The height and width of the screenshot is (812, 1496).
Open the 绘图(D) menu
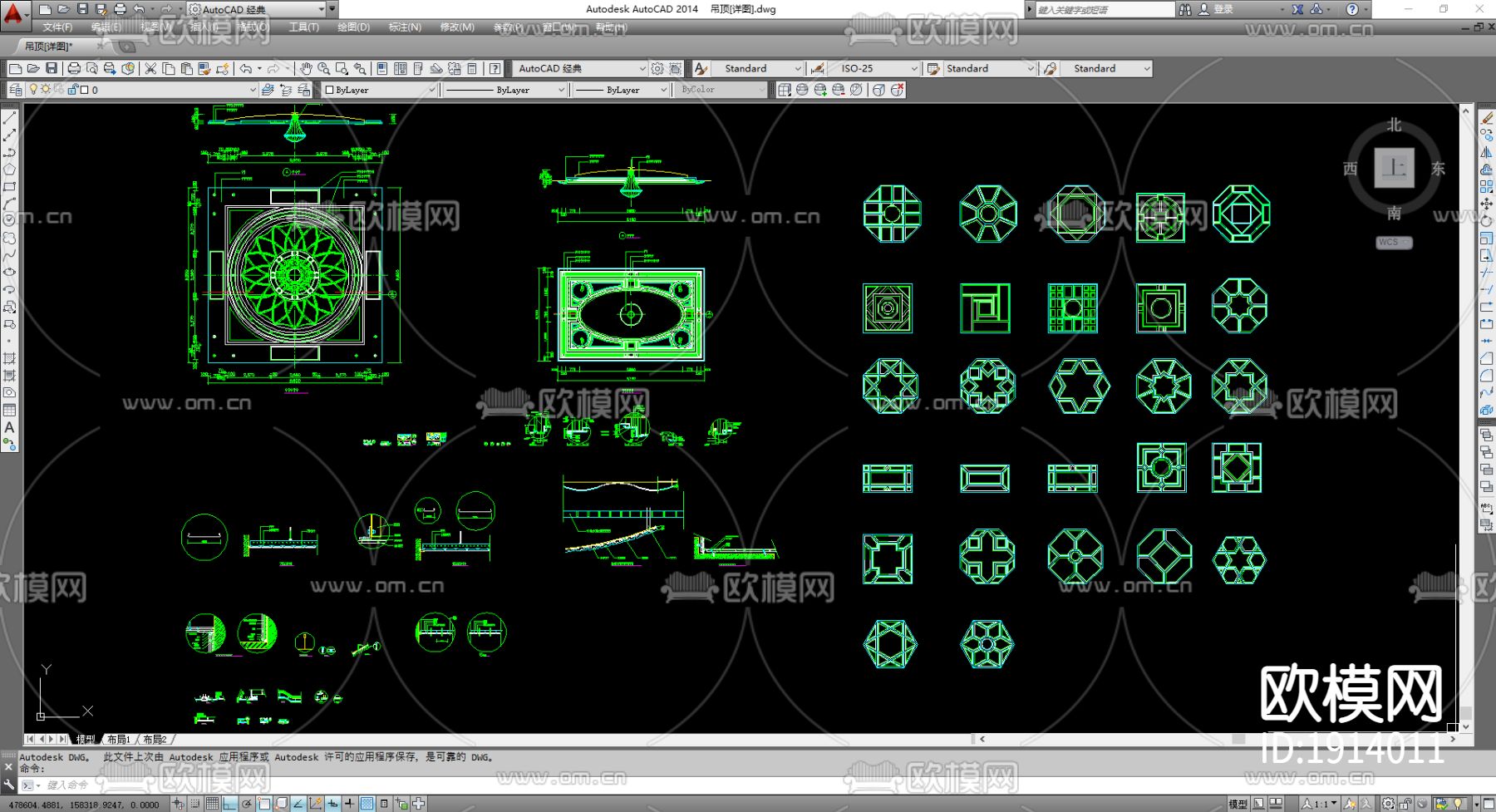pos(354,27)
